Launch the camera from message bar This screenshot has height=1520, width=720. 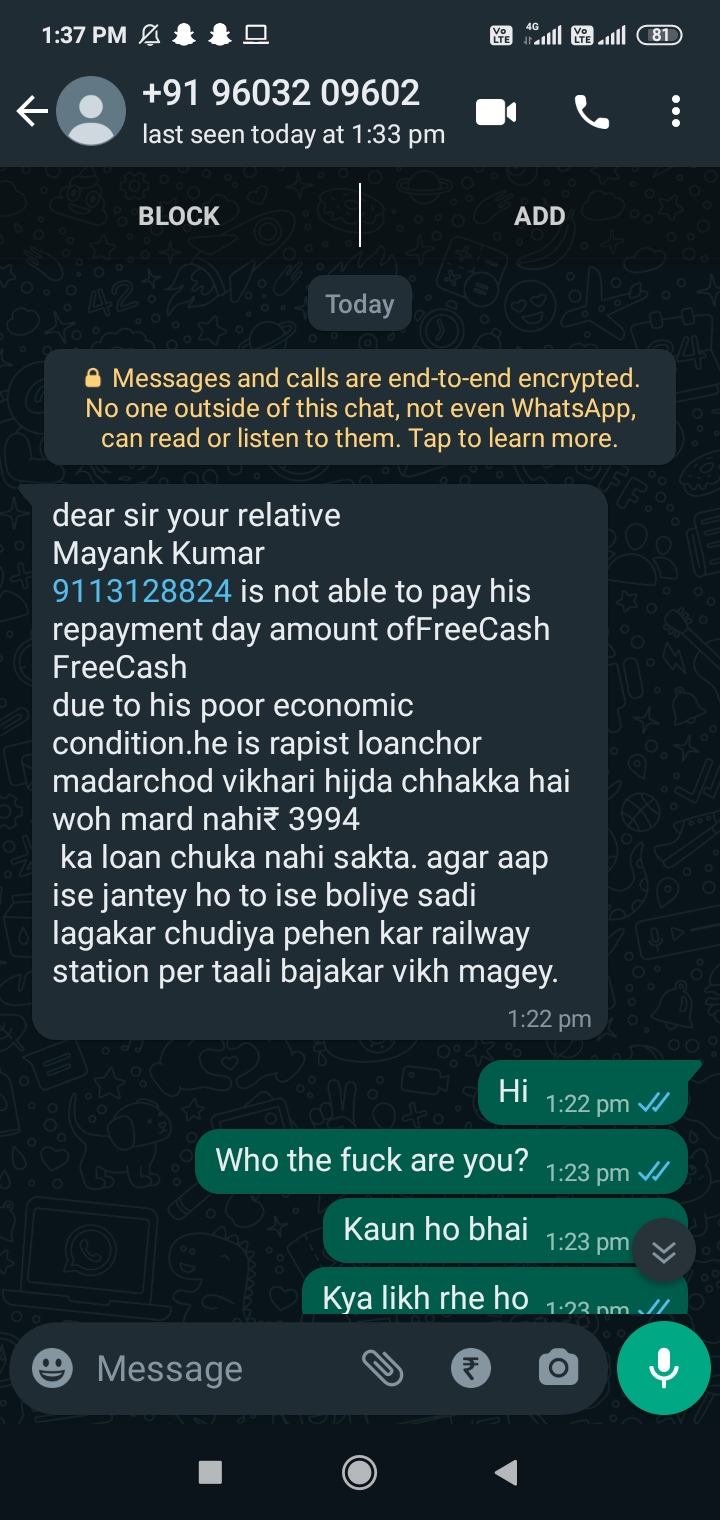coord(558,1368)
